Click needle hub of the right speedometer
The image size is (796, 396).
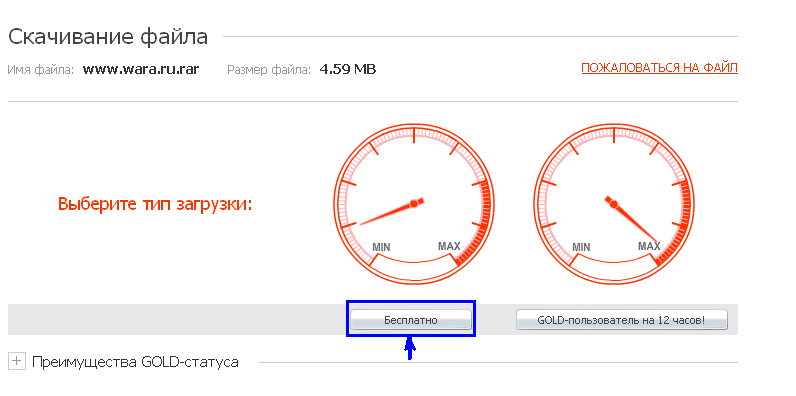coord(614,204)
